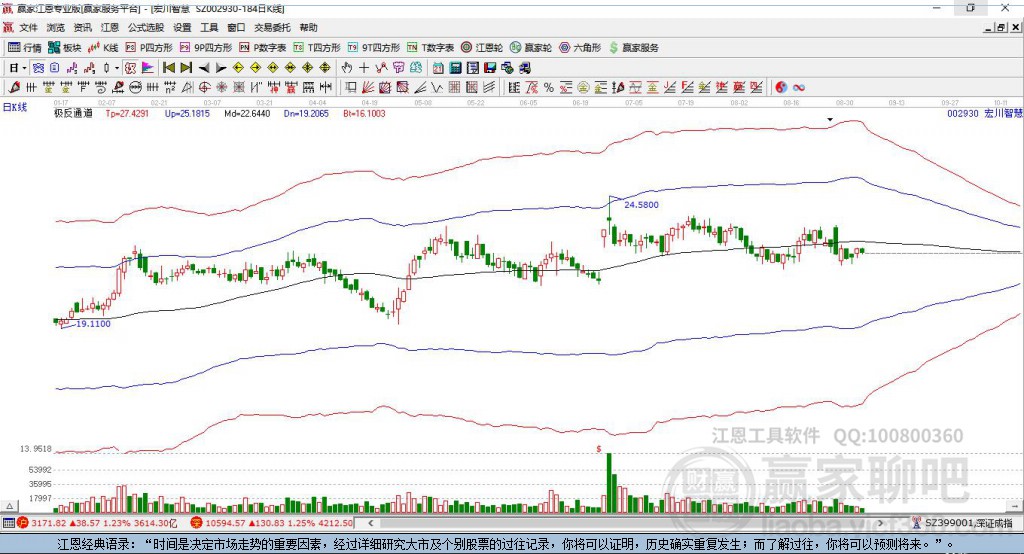Image resolution: width=1024 pixels, height=554 pixels.
Task: Click the yin-yang symbol icon
Action: (781, 88)
